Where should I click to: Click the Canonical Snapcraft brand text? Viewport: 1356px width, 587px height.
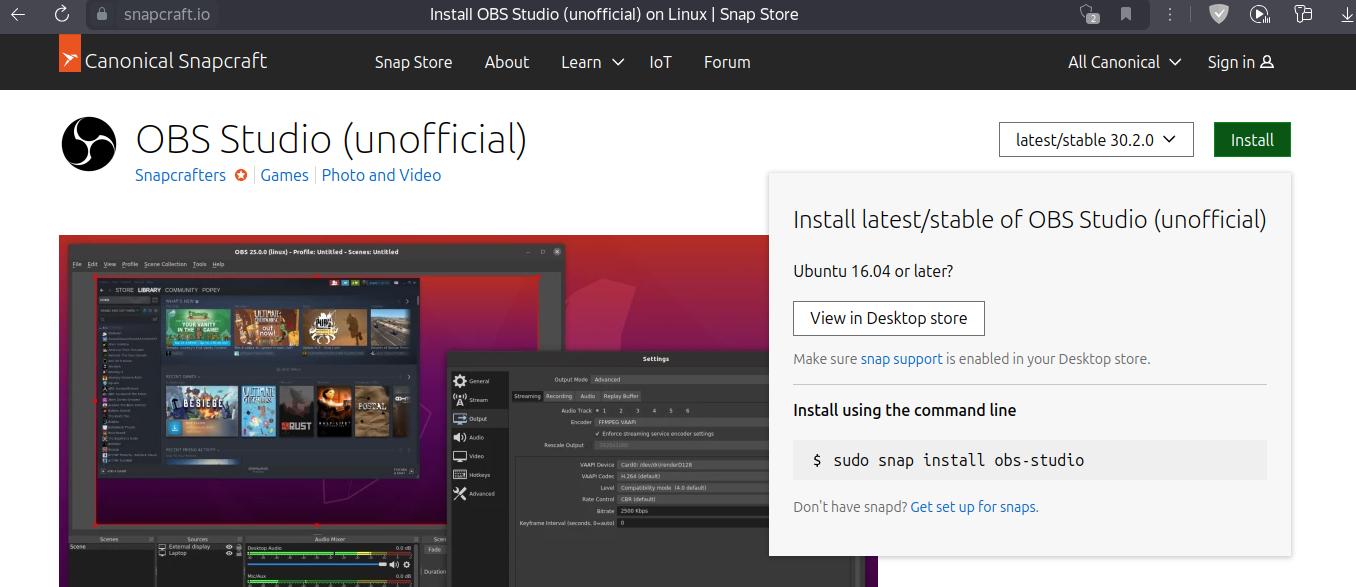click(176, 61)
